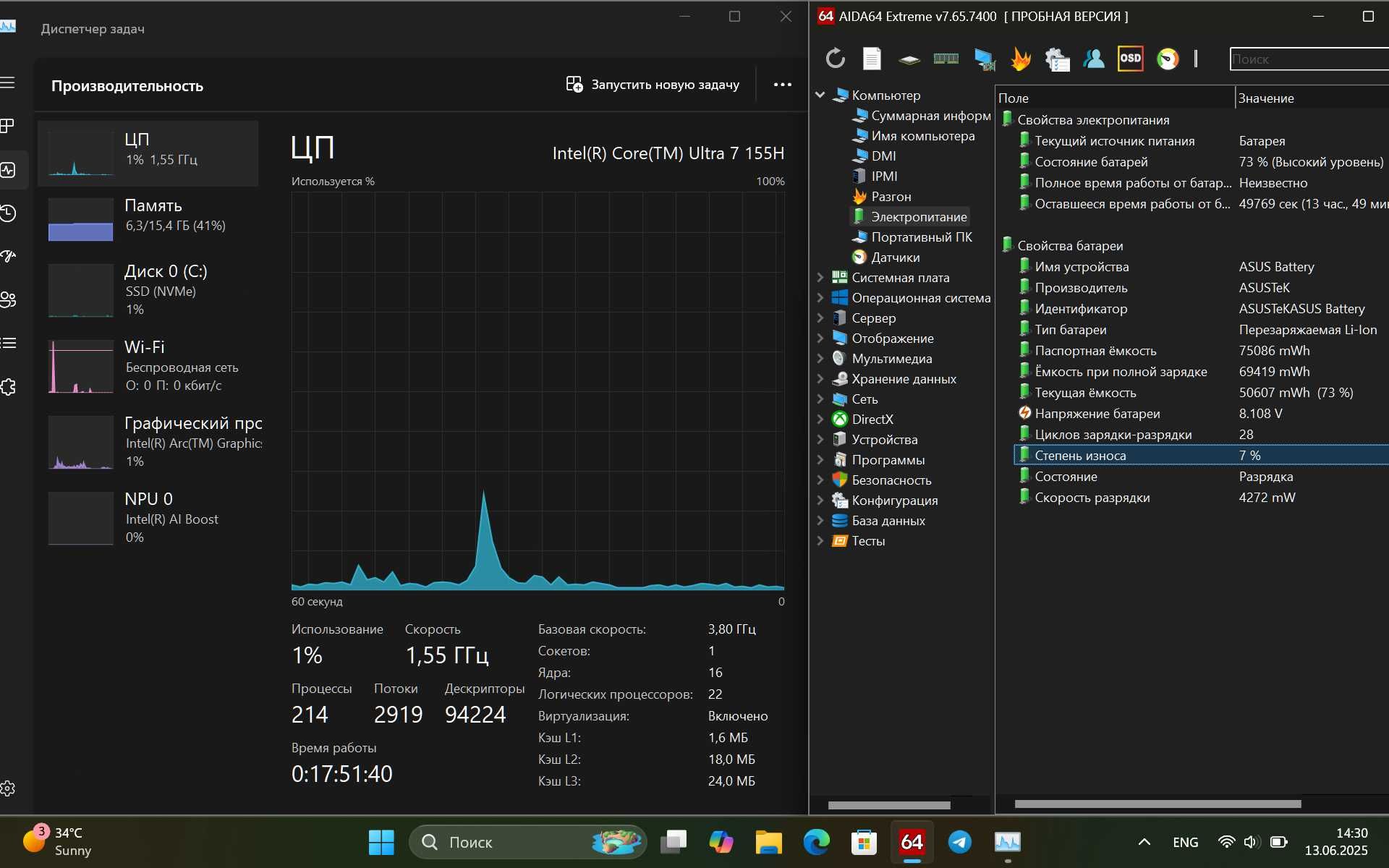Click the AIDA64 Поиск search field

coord(1309,59)
